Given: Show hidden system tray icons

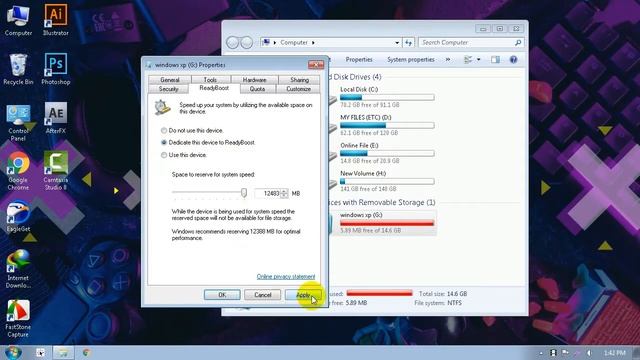Looking at the screenshot, I should (541, 353).
